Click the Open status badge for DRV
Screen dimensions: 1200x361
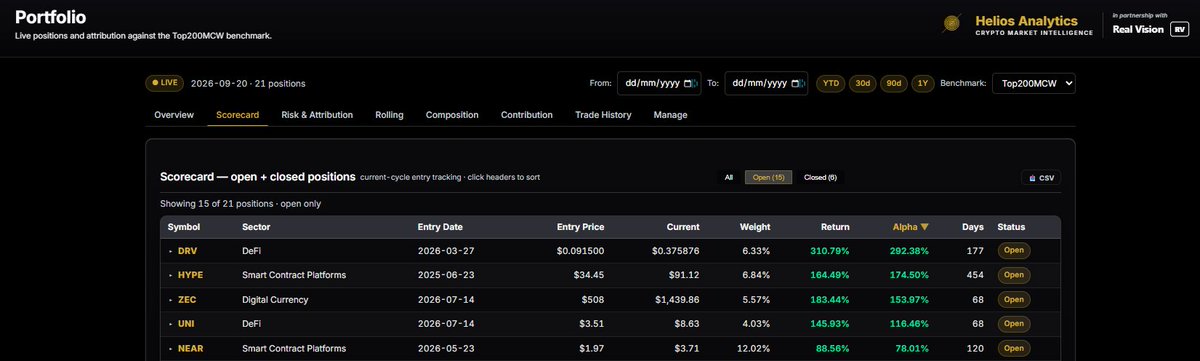(1014, 251)
